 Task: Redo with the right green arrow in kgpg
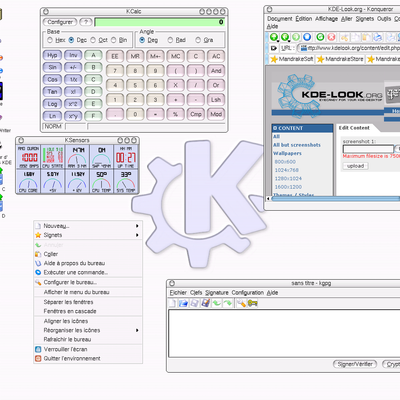228,303
